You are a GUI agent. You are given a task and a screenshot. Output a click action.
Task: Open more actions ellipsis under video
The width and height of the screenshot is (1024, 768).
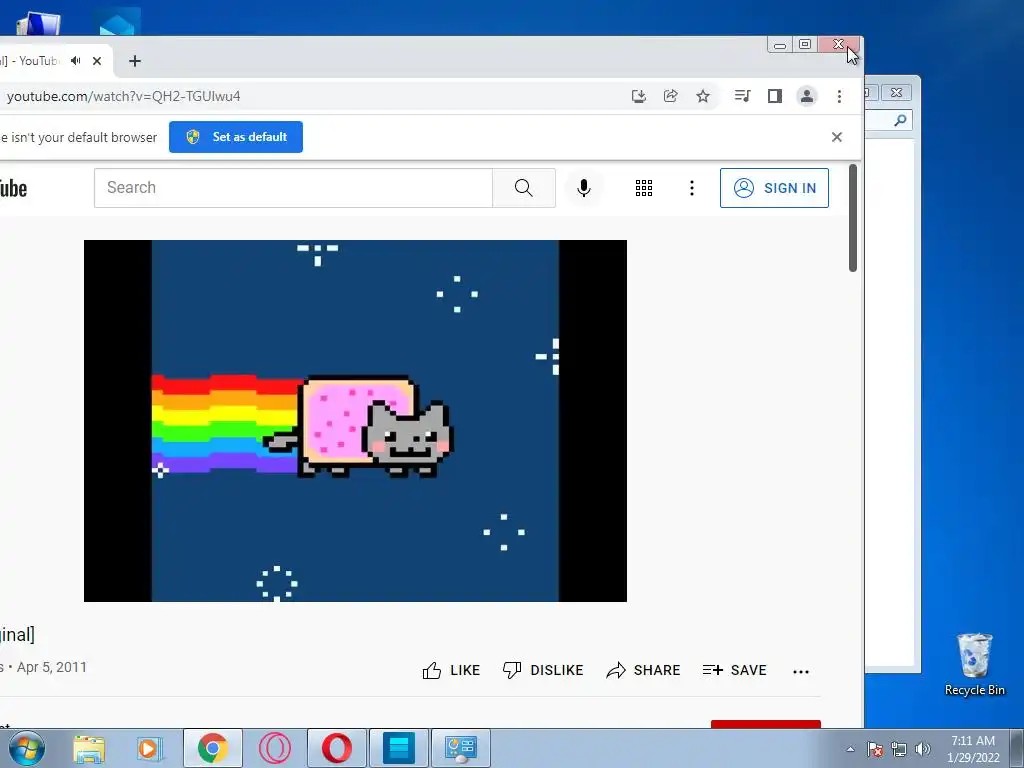(801, 671)
